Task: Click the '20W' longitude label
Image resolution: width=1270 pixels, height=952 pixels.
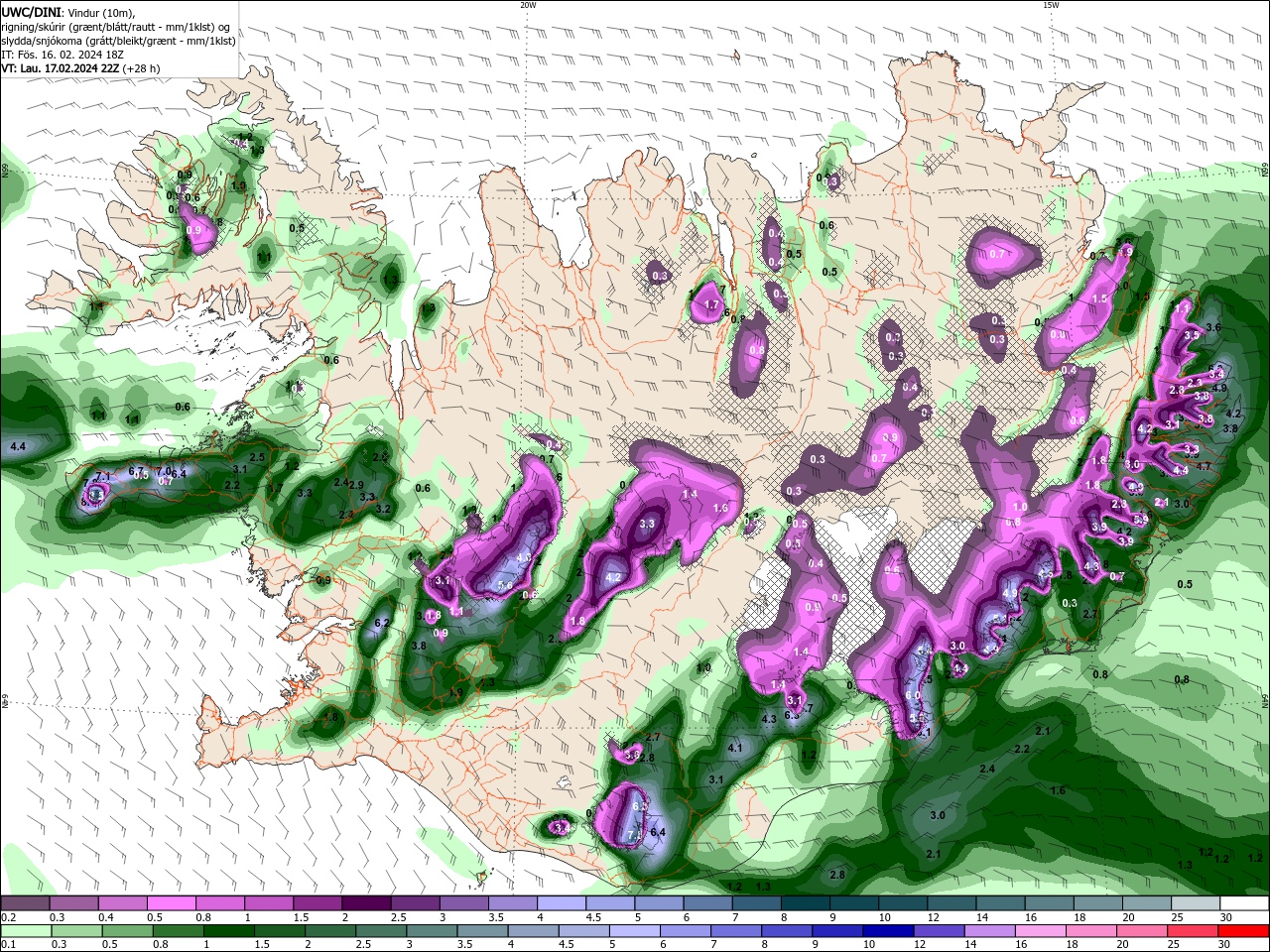Action: (528, 5)
